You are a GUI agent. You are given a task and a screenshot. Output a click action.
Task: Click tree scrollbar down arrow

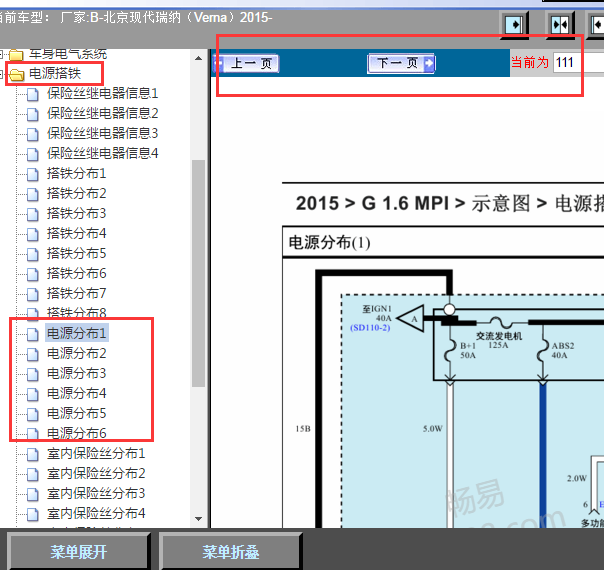coord(199,519)
